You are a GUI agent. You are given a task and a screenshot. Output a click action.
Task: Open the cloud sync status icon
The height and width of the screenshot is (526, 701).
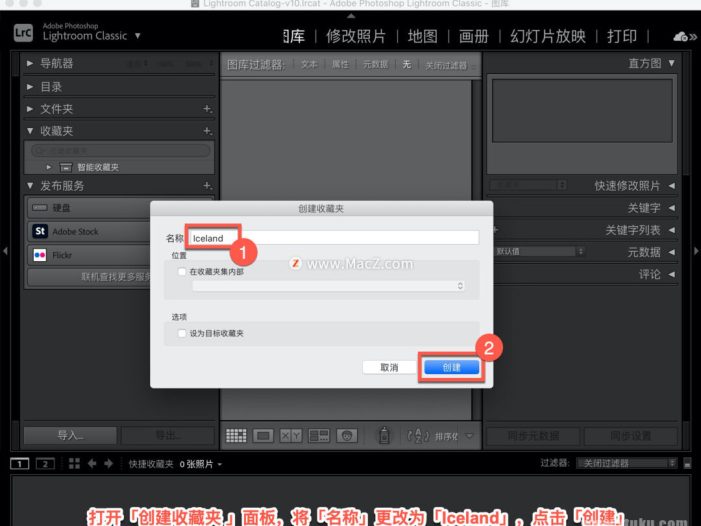(x=680, y=36)
